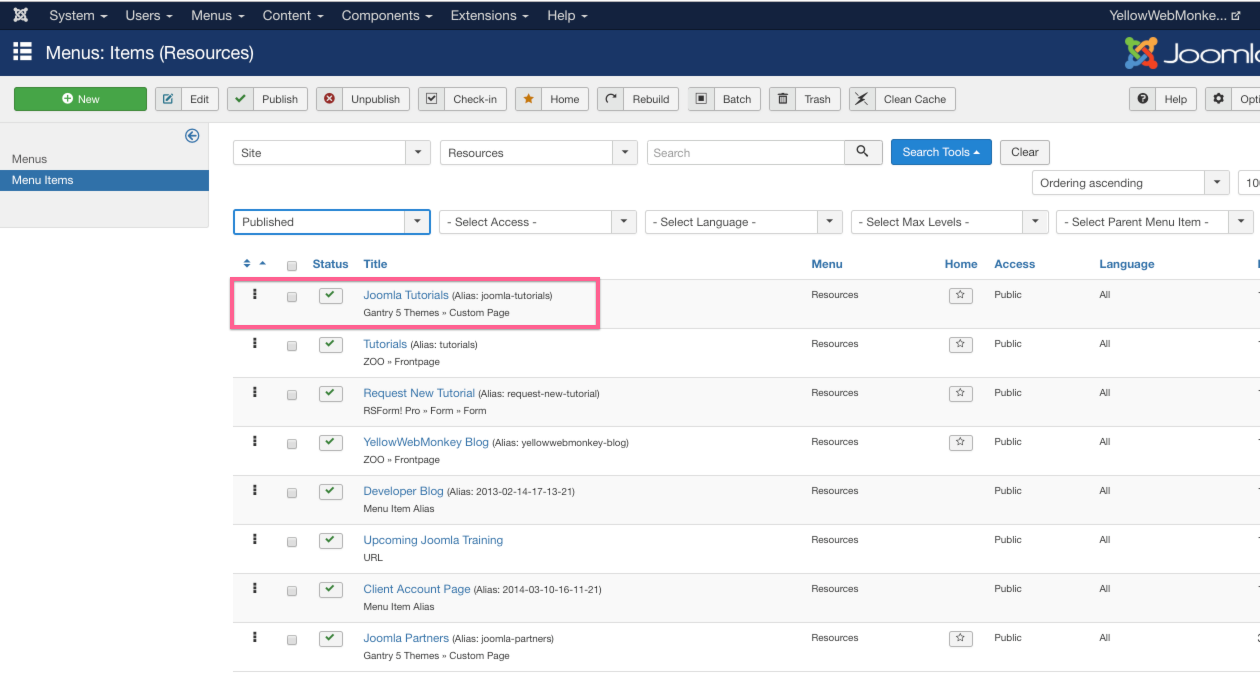
Task: Open YellowWebMonke... site link at top right
Action: click(x=1175, y=15)
